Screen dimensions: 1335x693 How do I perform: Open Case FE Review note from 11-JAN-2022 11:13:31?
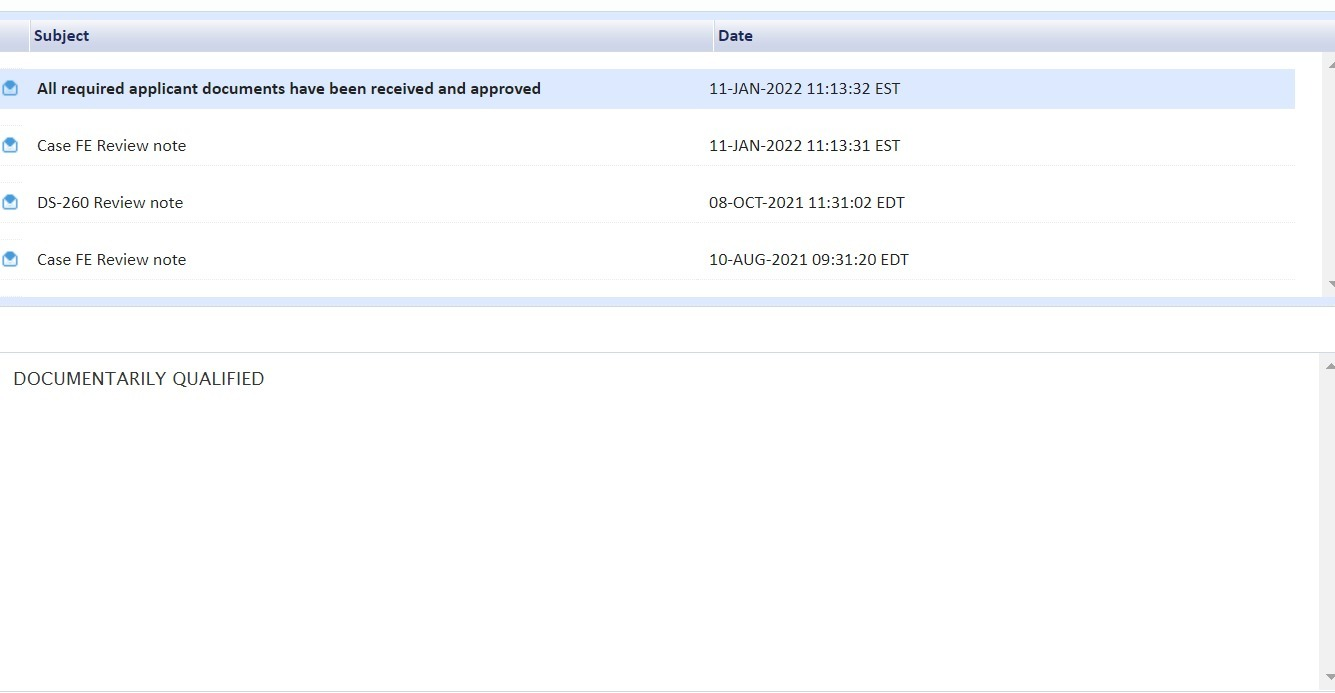click(x=111, y=146)
